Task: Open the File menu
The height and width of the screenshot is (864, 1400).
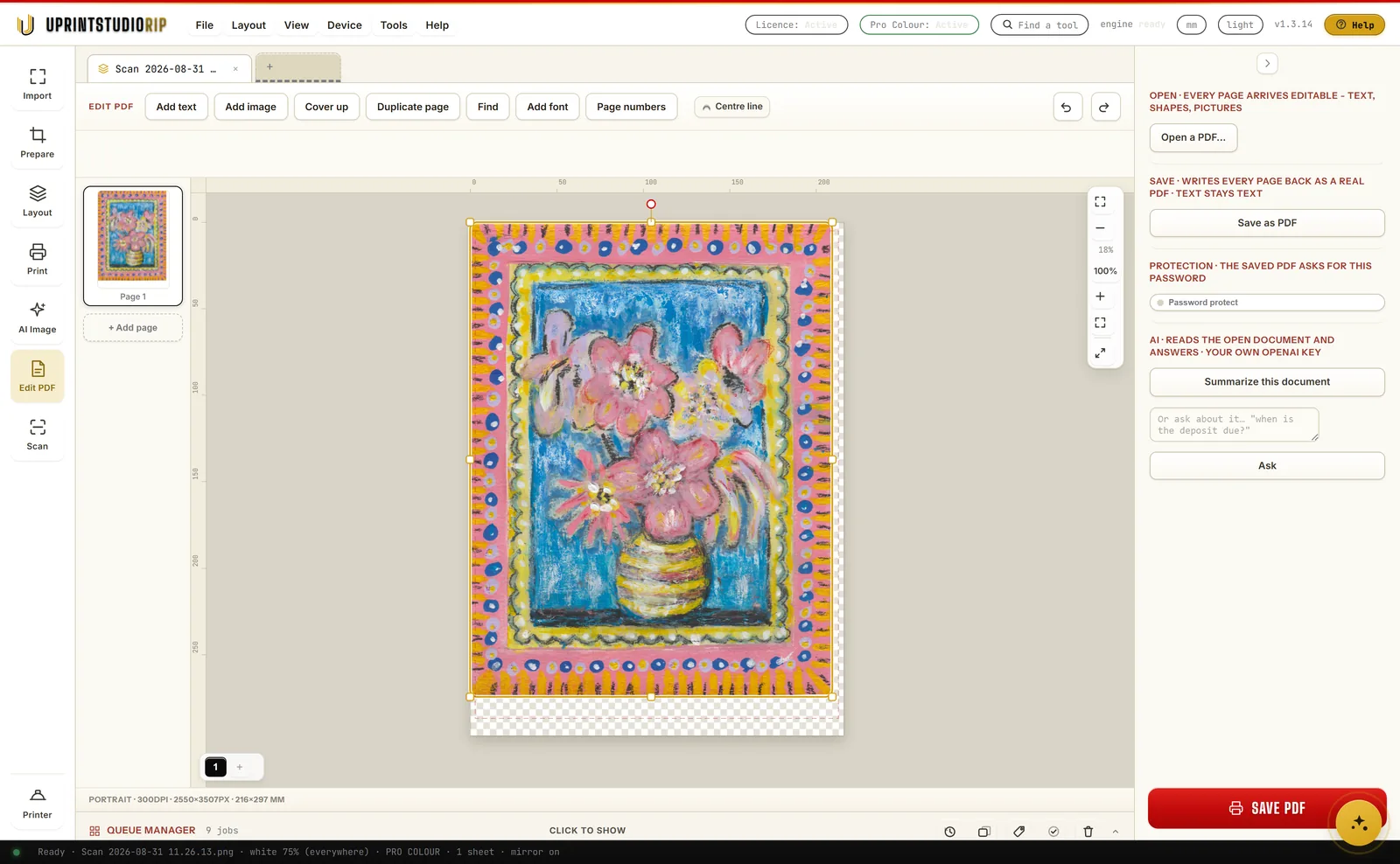Action: tap(205, 25)
